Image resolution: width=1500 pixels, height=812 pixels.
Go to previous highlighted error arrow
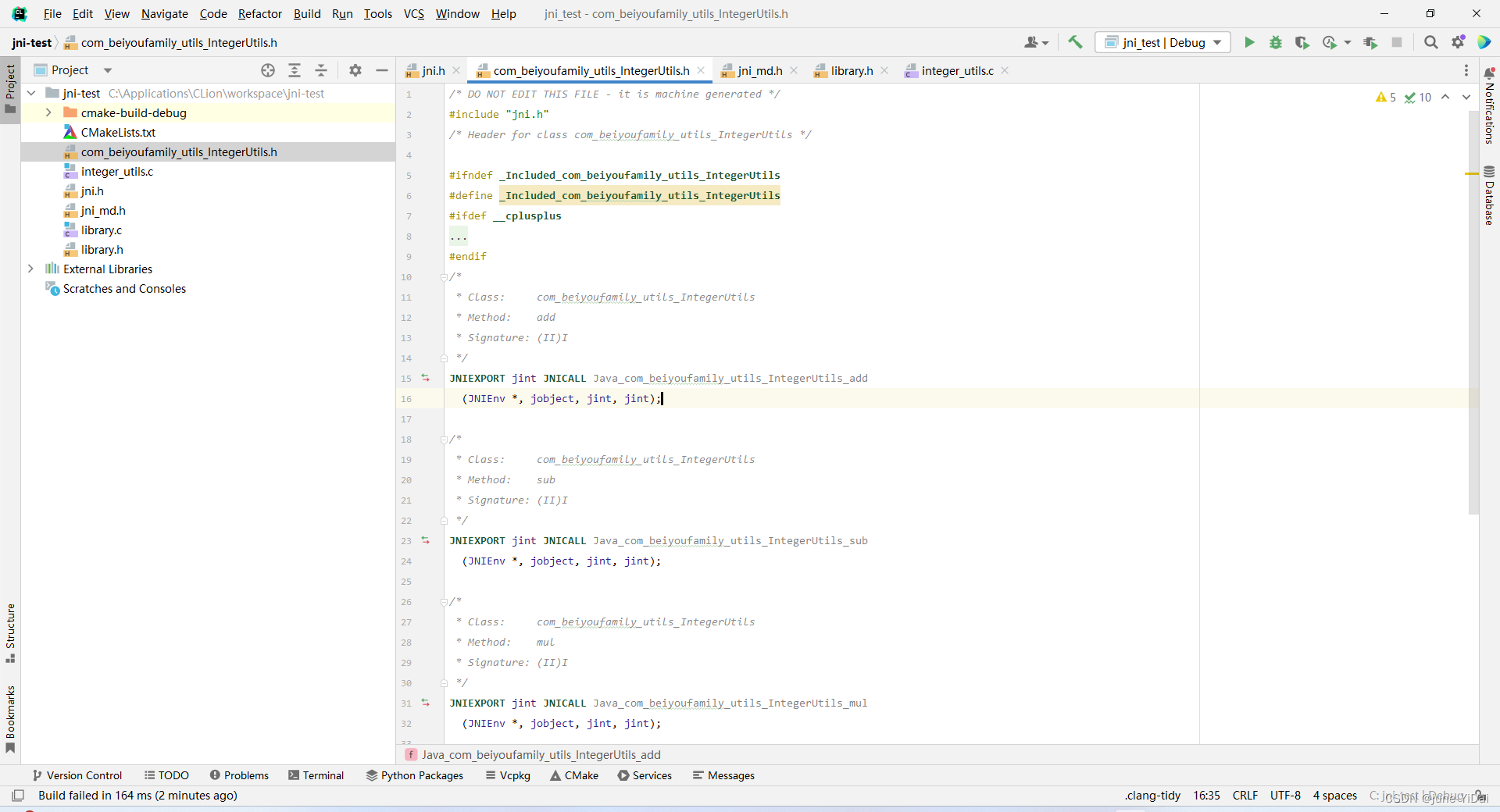(x=1445, y=97)
